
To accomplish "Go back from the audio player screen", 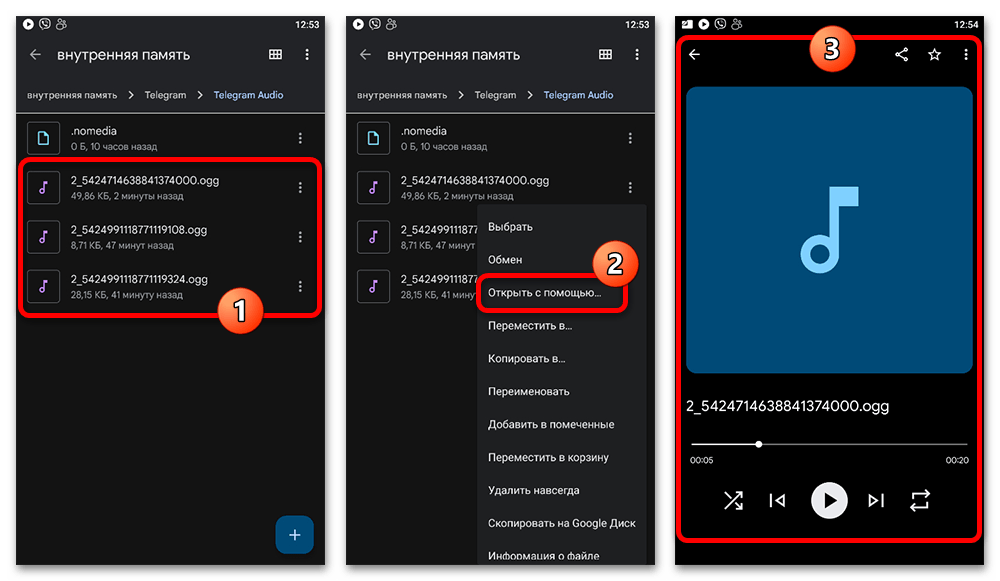I will pos(695,55).
